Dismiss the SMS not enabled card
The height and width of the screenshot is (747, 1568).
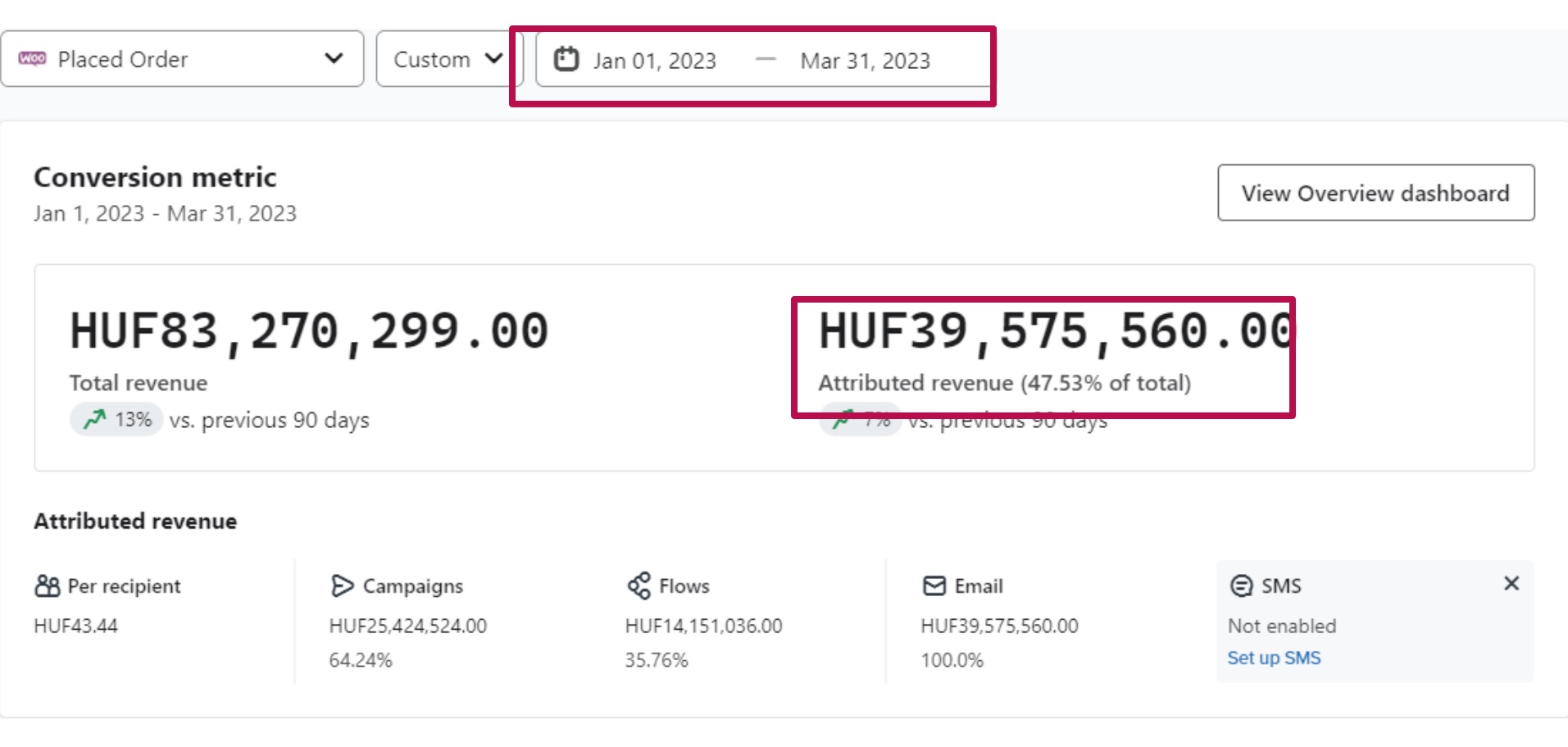coord(1511,583)
